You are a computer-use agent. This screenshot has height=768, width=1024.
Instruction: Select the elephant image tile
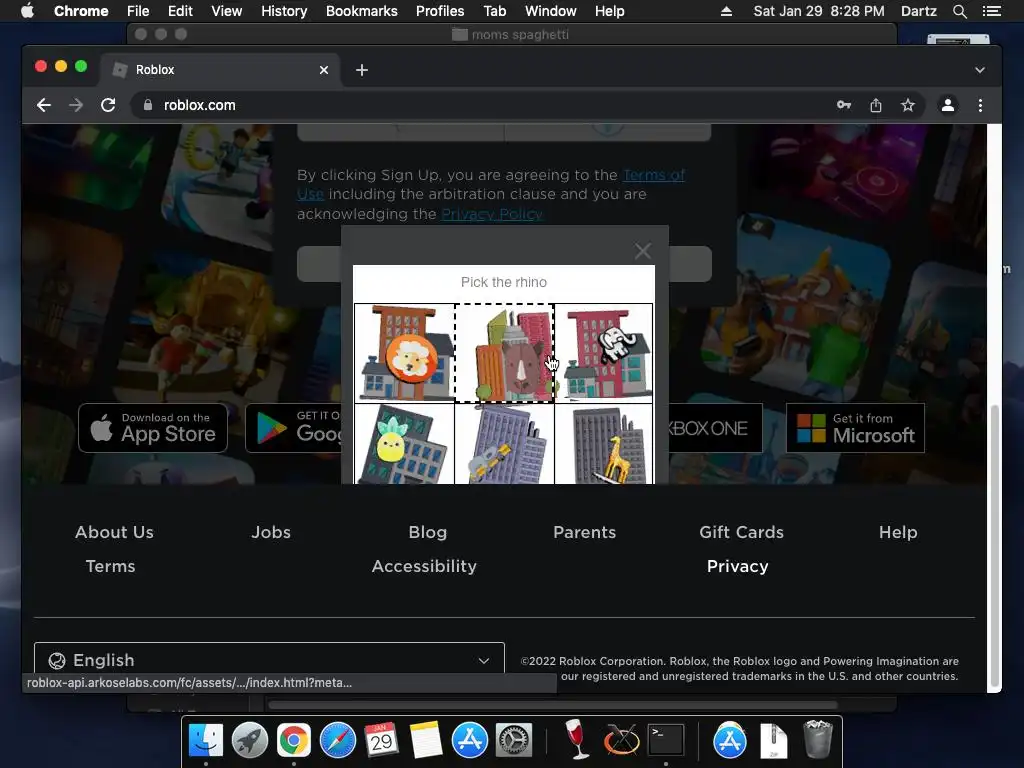tap(603, 353)
